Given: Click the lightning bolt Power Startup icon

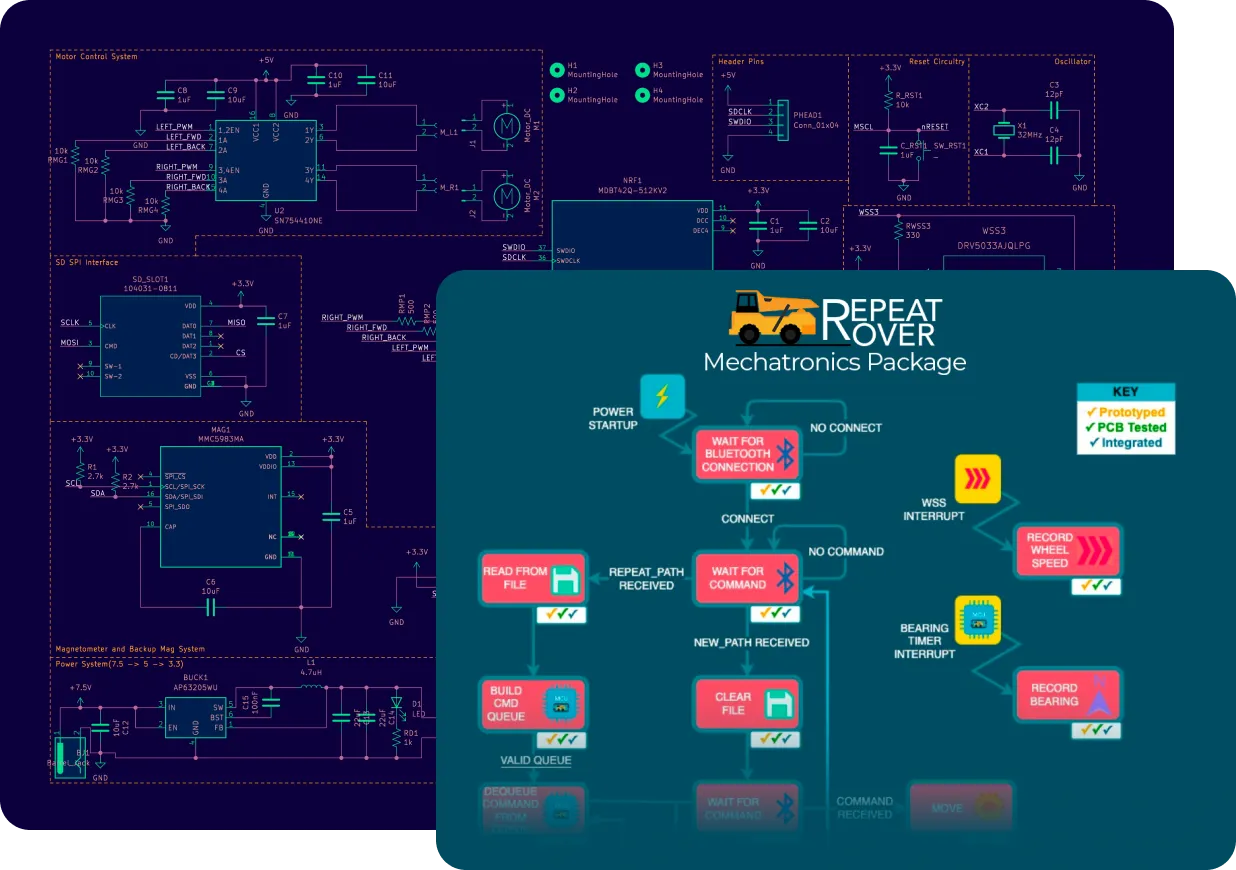Looking at the screenshot, I should pyautogui.click(x=662, y=397).
